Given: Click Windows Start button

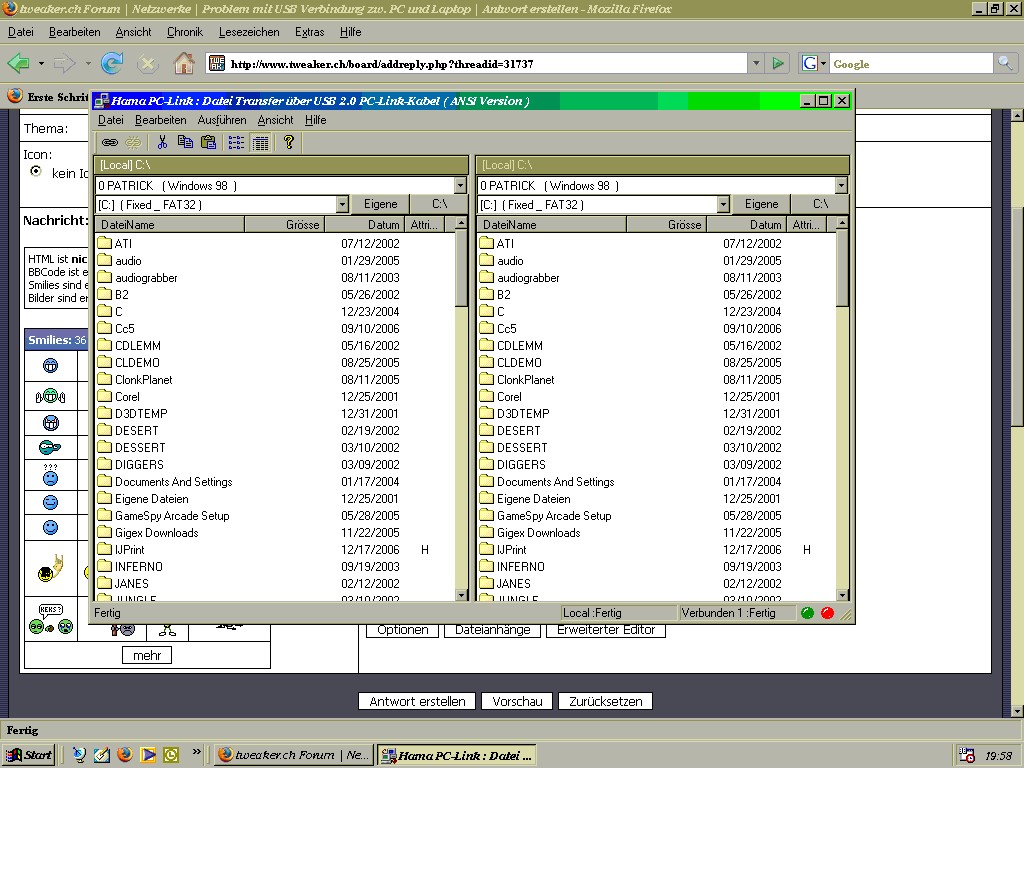Looking at the screenshot, I should 29,755.
